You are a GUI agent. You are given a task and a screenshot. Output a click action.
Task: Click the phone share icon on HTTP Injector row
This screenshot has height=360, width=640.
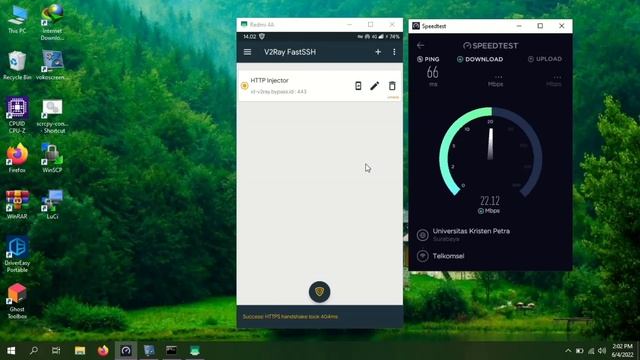point(358,86)
